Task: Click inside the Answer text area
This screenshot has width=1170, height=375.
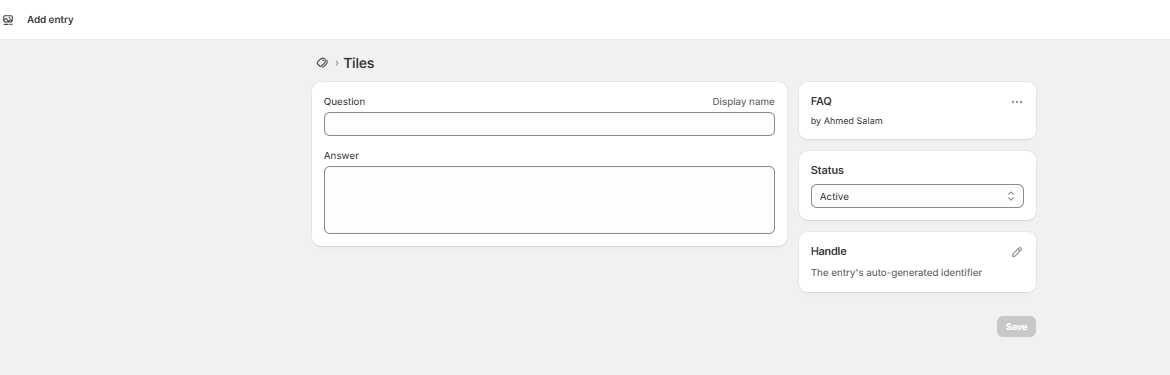Action: point(549,201)
